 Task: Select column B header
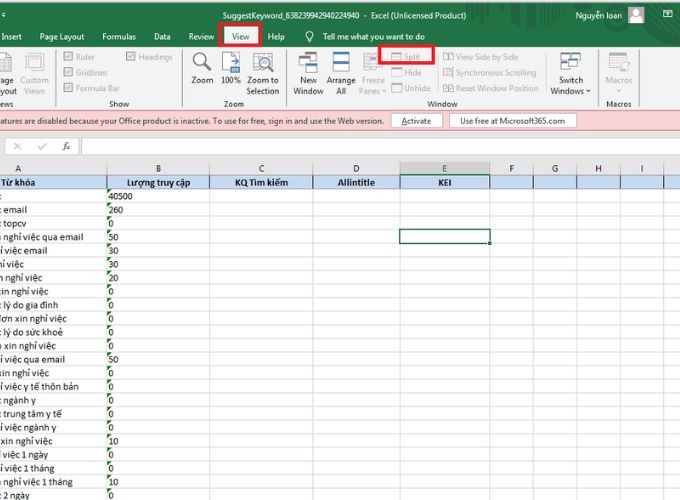pos(158,168)
